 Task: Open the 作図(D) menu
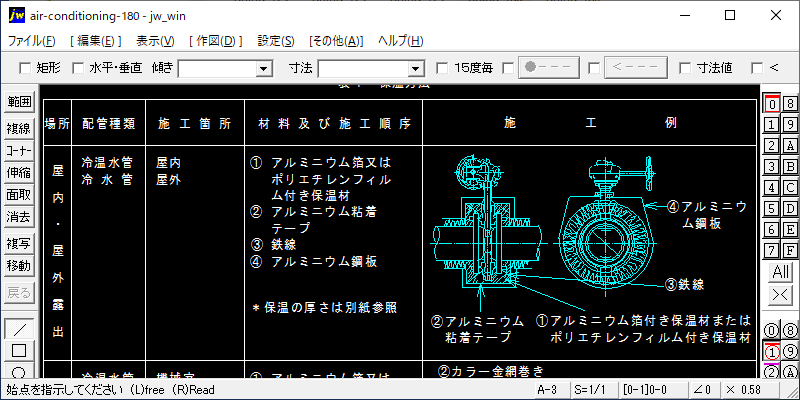point(216,41)
